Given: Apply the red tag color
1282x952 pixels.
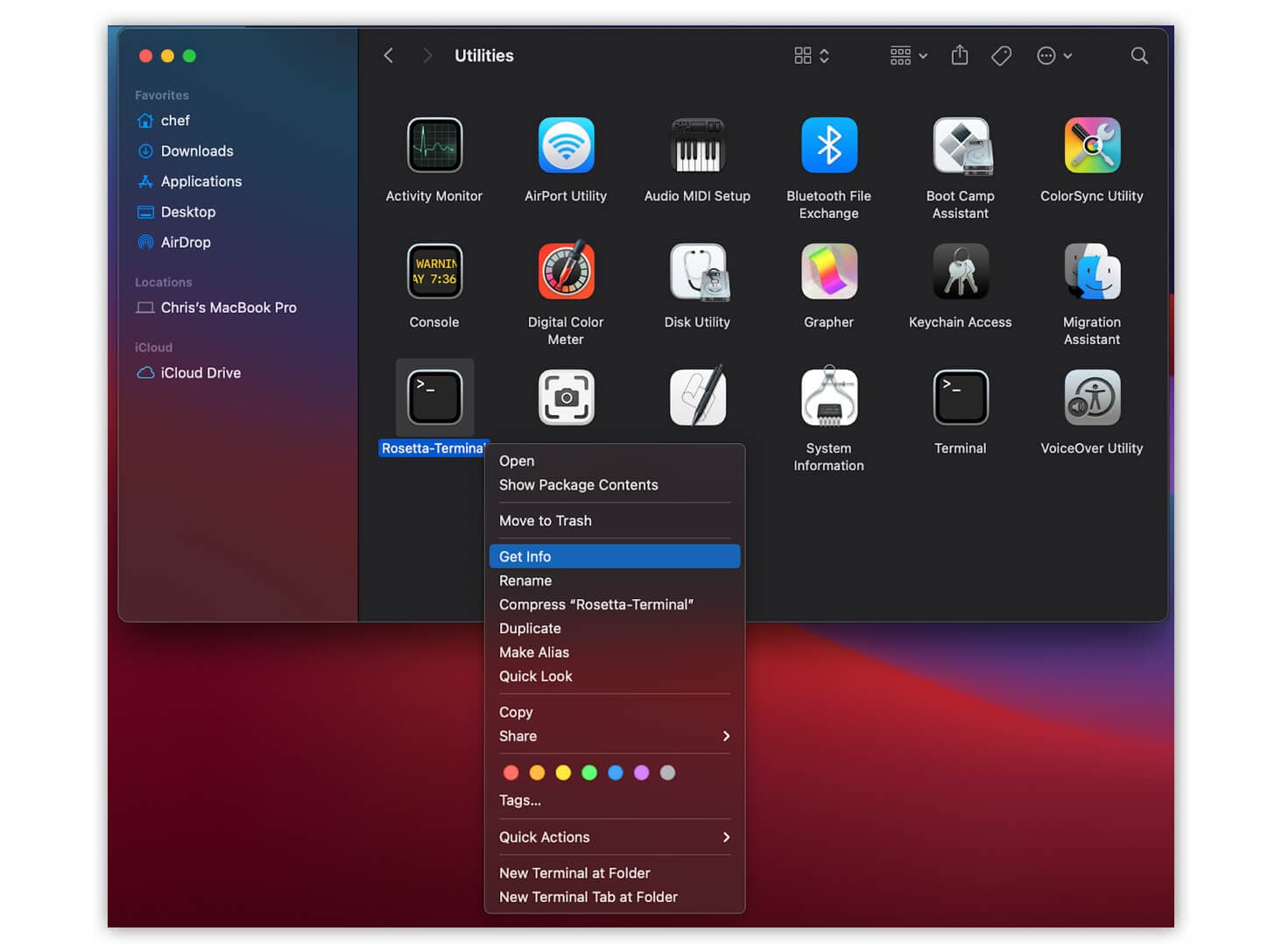Looking at the screenshot, I should point(511,772).
